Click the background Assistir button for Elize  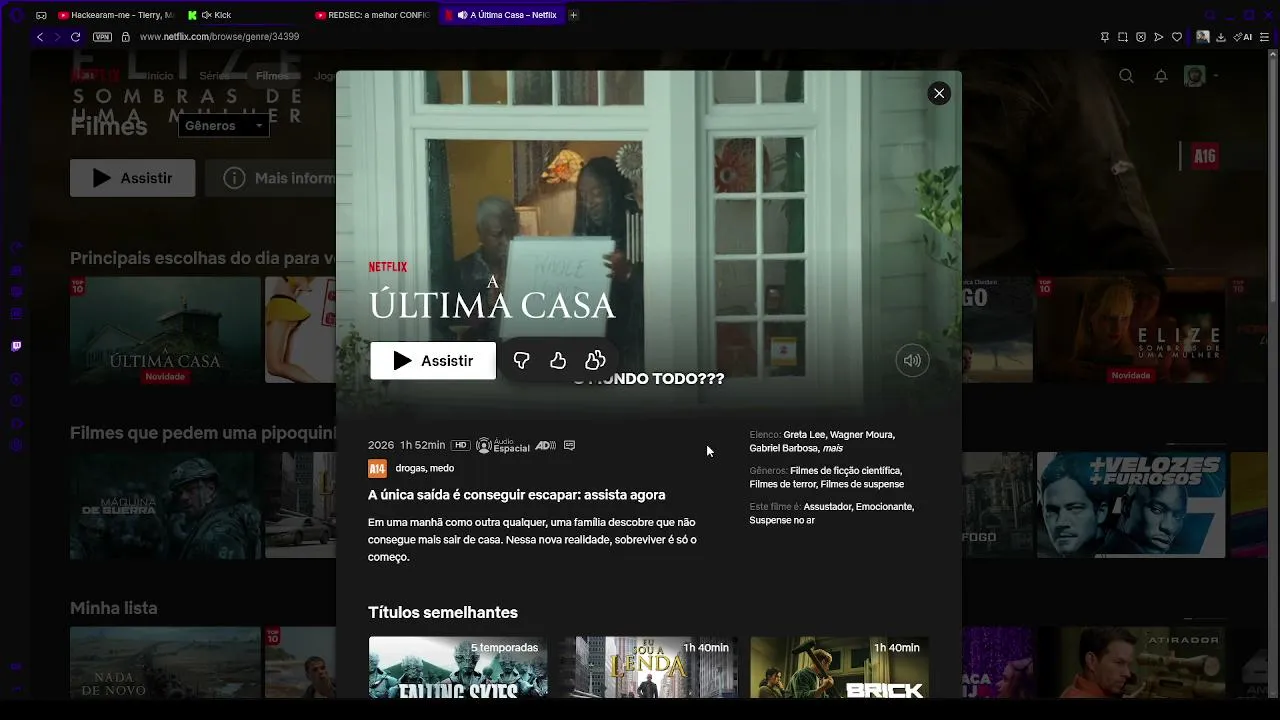(133, 178)
